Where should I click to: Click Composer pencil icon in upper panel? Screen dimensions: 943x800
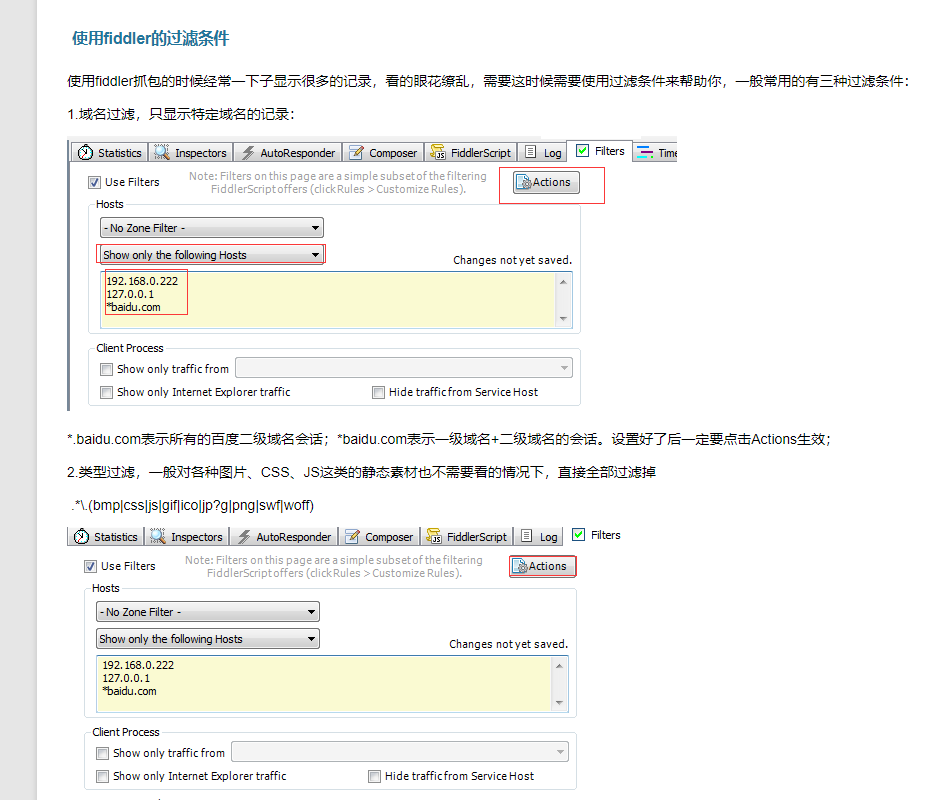pos(356,153)
